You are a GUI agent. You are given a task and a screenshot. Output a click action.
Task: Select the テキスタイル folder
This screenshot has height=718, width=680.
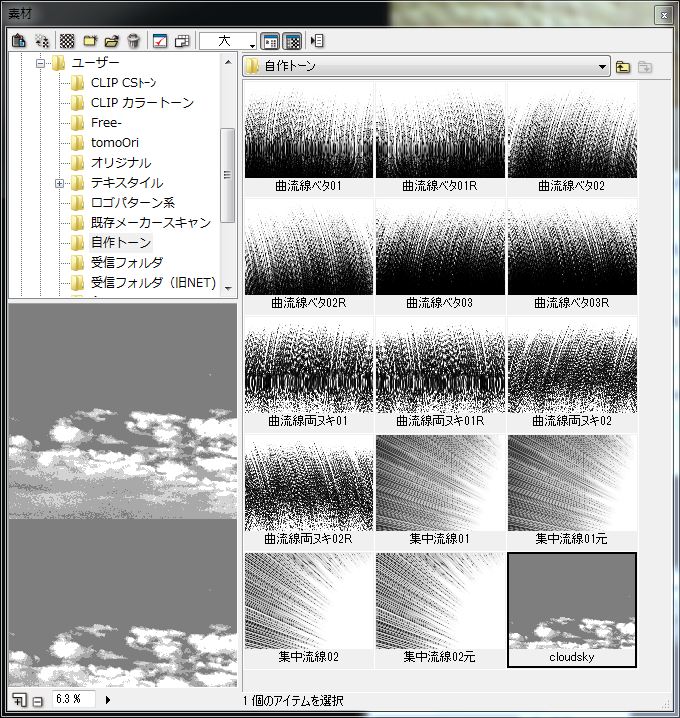(127, 183)
